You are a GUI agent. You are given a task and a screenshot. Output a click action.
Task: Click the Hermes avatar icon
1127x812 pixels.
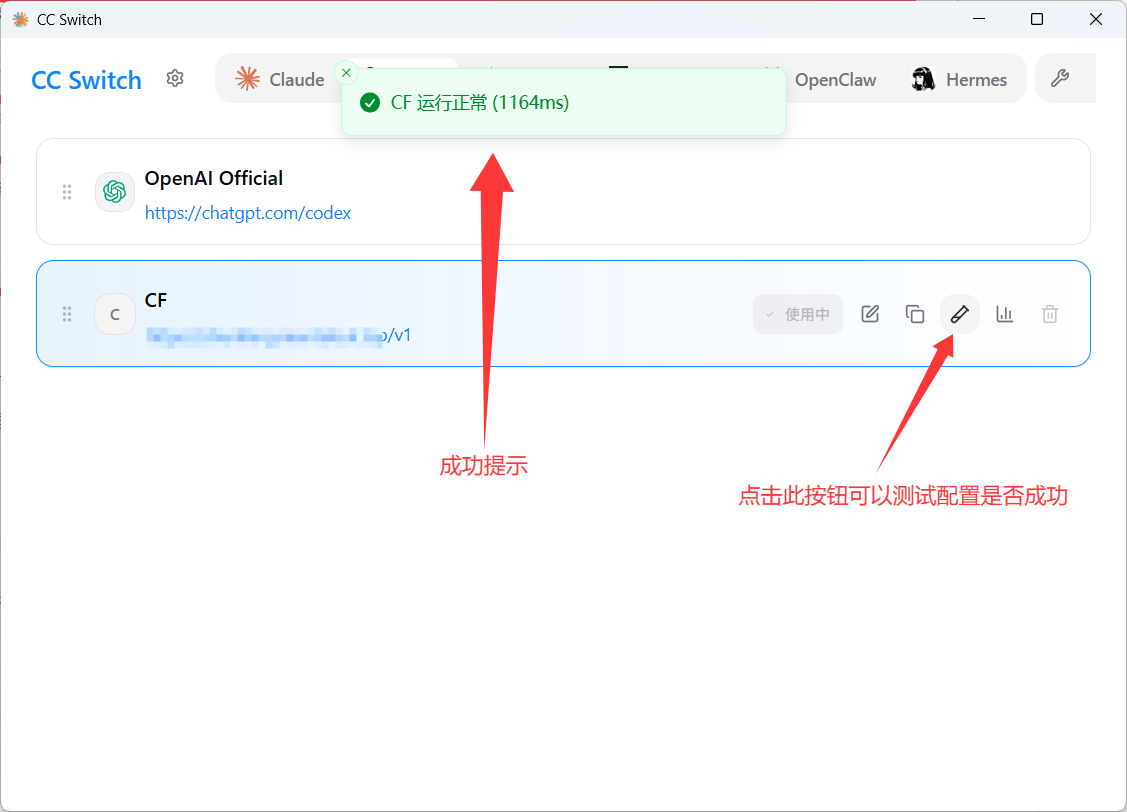coord(921,78)
